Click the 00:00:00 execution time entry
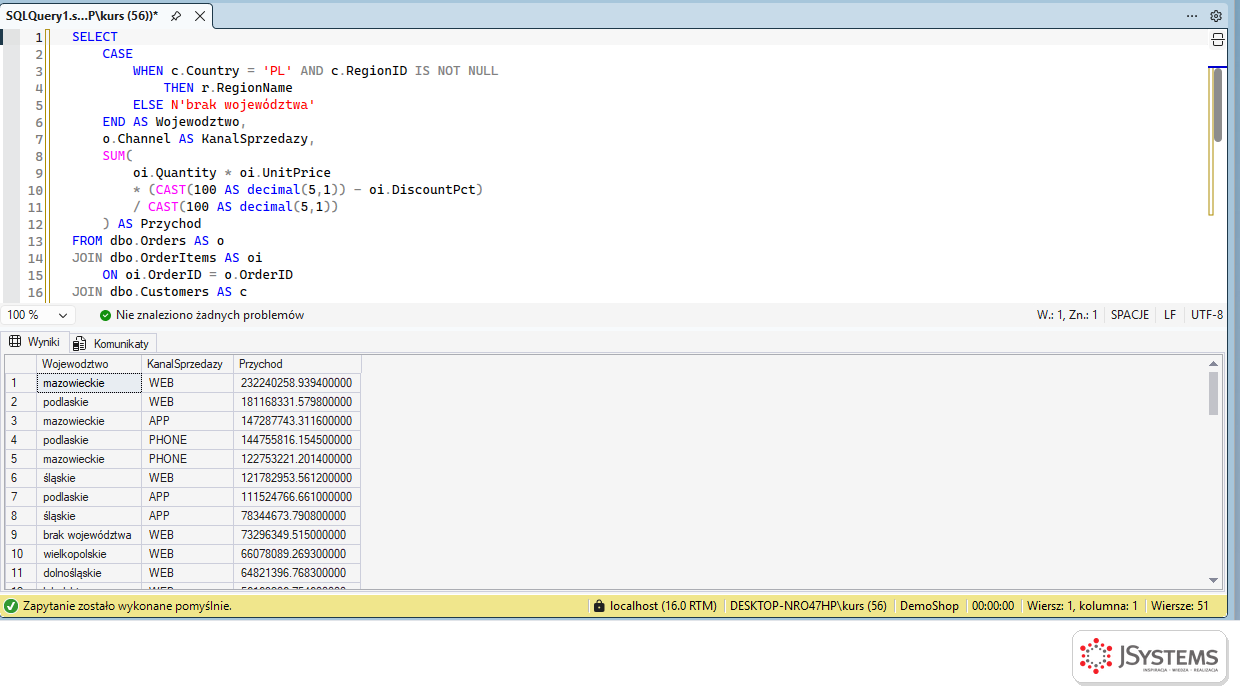1240x692 pixels. coord(993,606)
